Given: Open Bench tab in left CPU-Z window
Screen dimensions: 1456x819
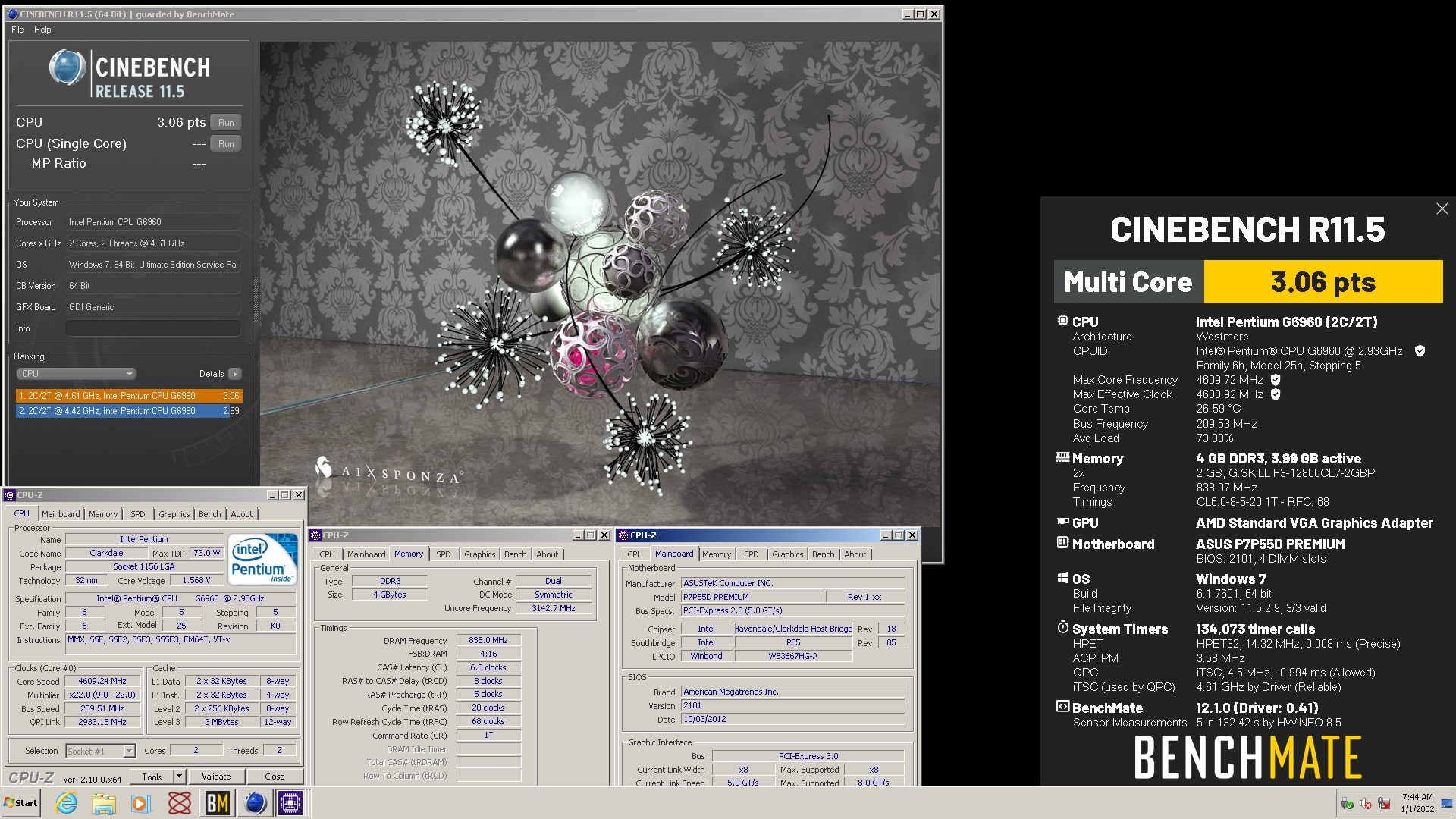Looking at the screenshot, I should tap(210, 514).
